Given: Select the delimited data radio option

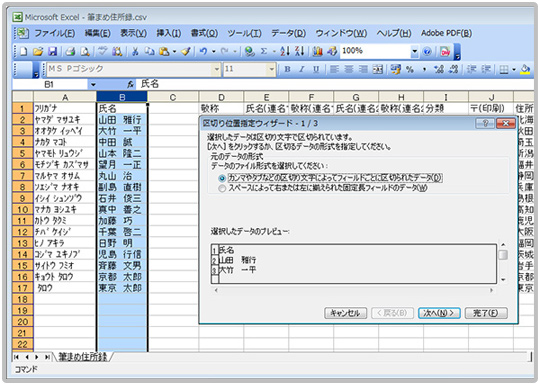Looking at the screenshot, I should [x=222, y=178].
